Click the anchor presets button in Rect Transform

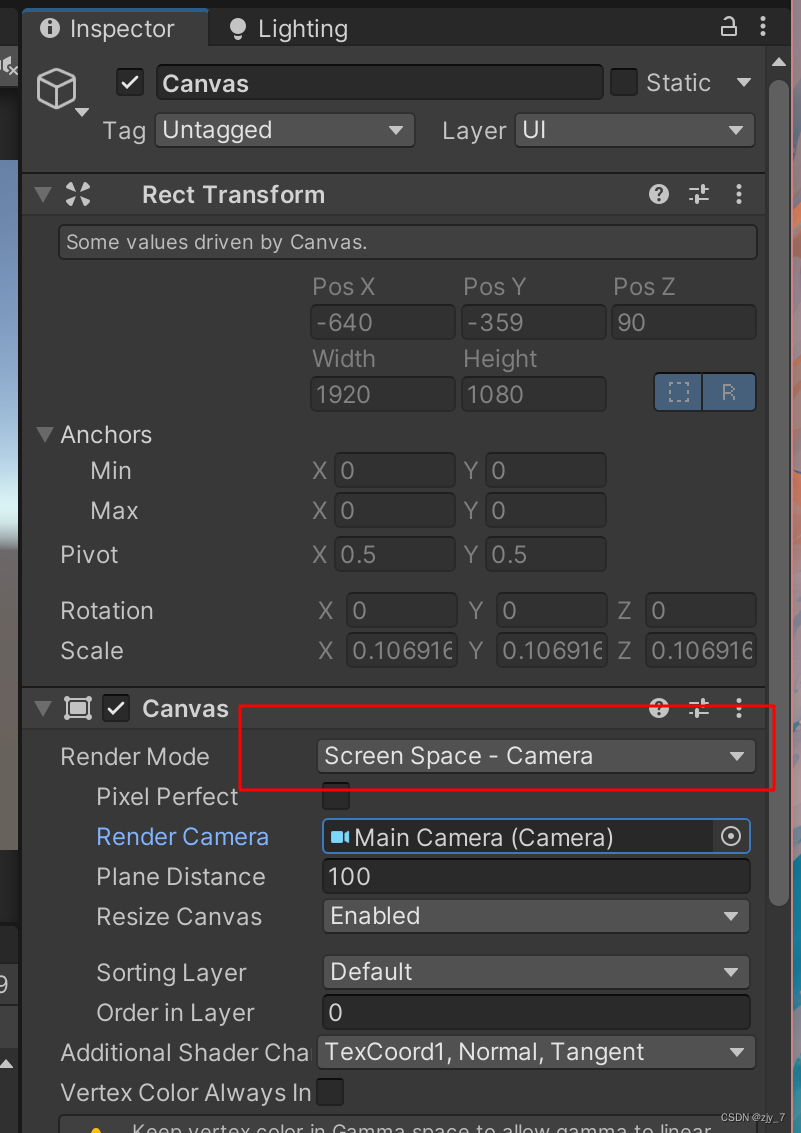678,392
